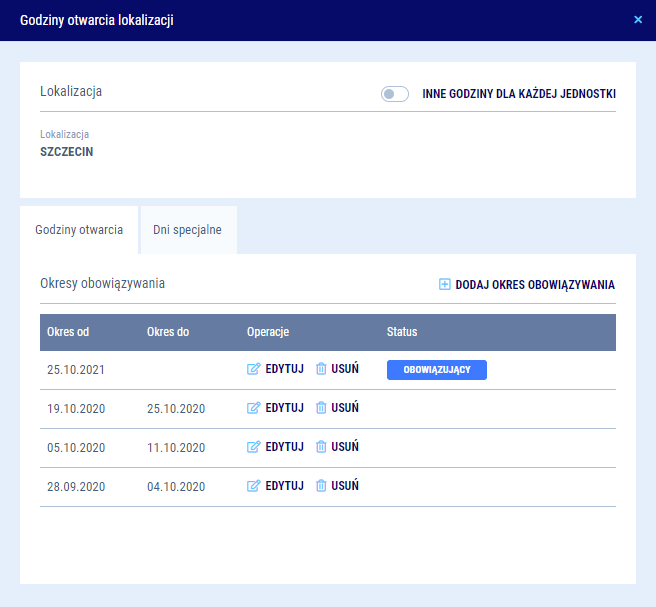The image size is (656, 607).
Task: Close the Godziny otwarcia lokalizacji dialog
Action: (x=638, y=19)
